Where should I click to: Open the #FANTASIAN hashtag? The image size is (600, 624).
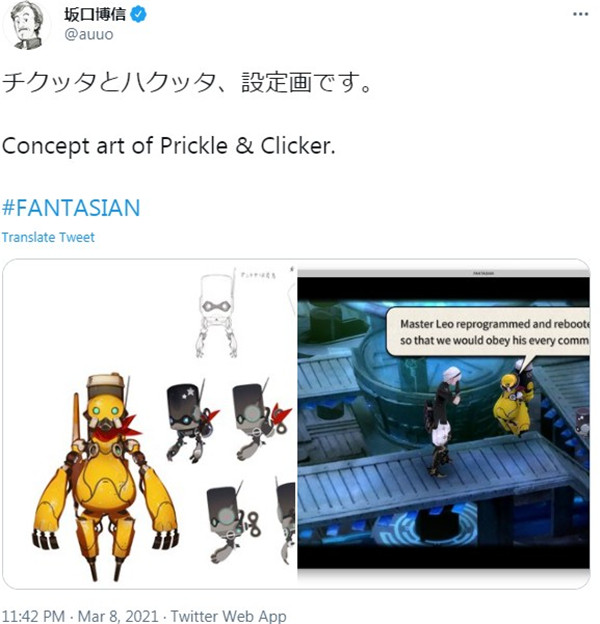coord(71,208)
